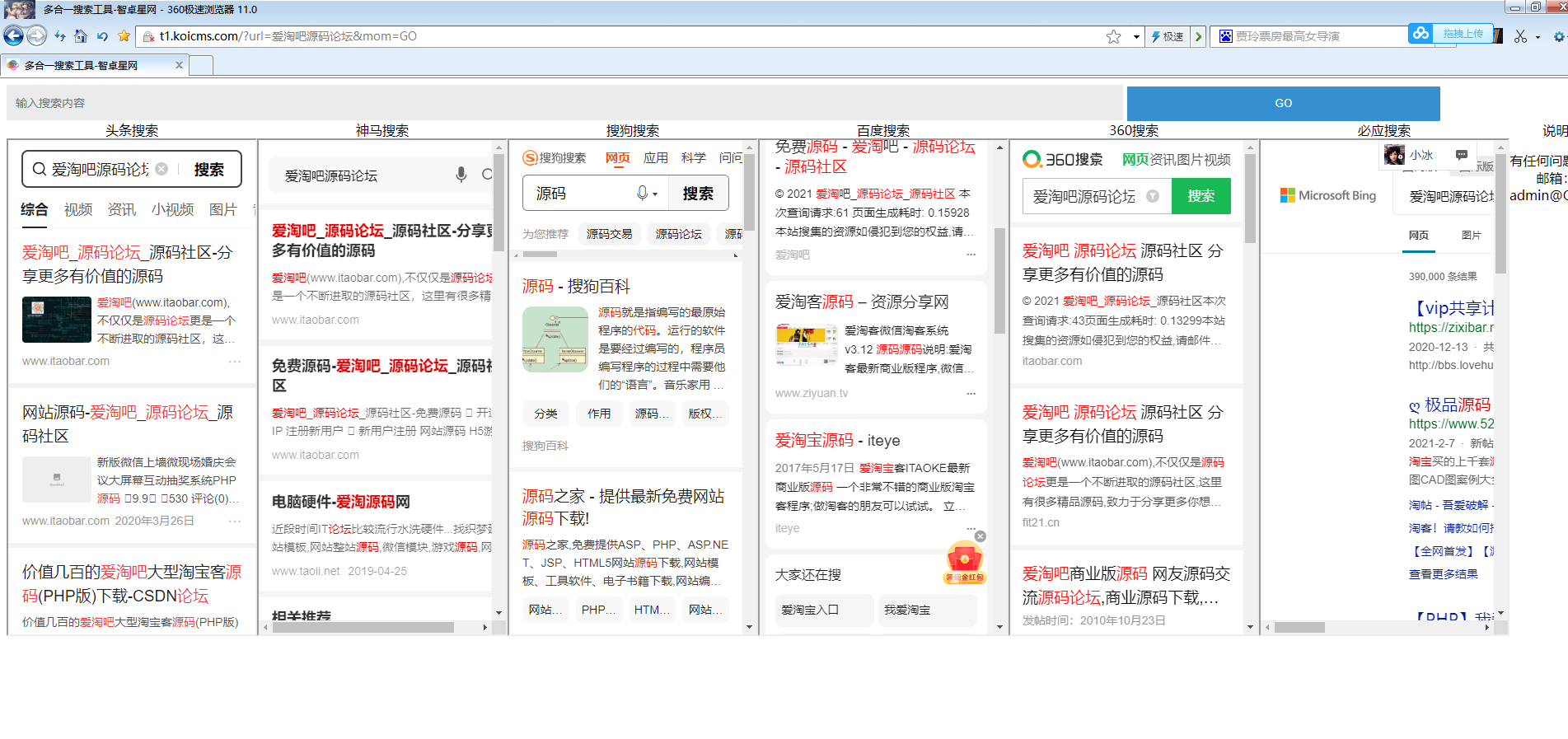Clear the 360 search box with the round icon
The image size is (1568, 739).
[x=1153, y=196]
